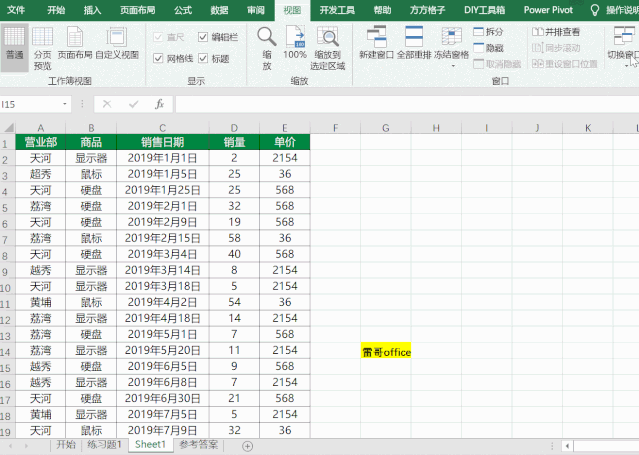
Task: Select quantity cell 58 in column D
Action: coord(234,238)
